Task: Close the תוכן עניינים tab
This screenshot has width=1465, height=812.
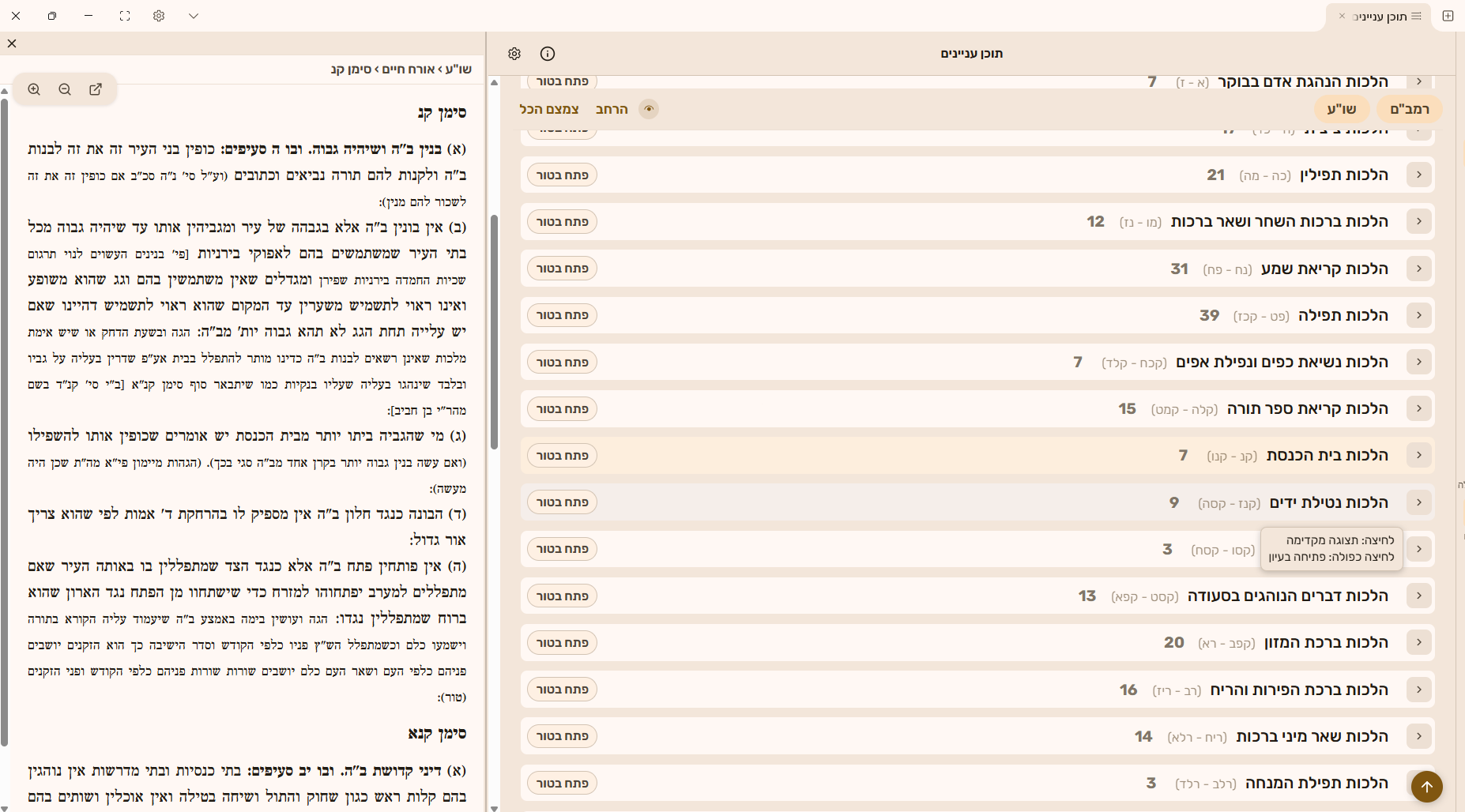Action: [1342, 16]
